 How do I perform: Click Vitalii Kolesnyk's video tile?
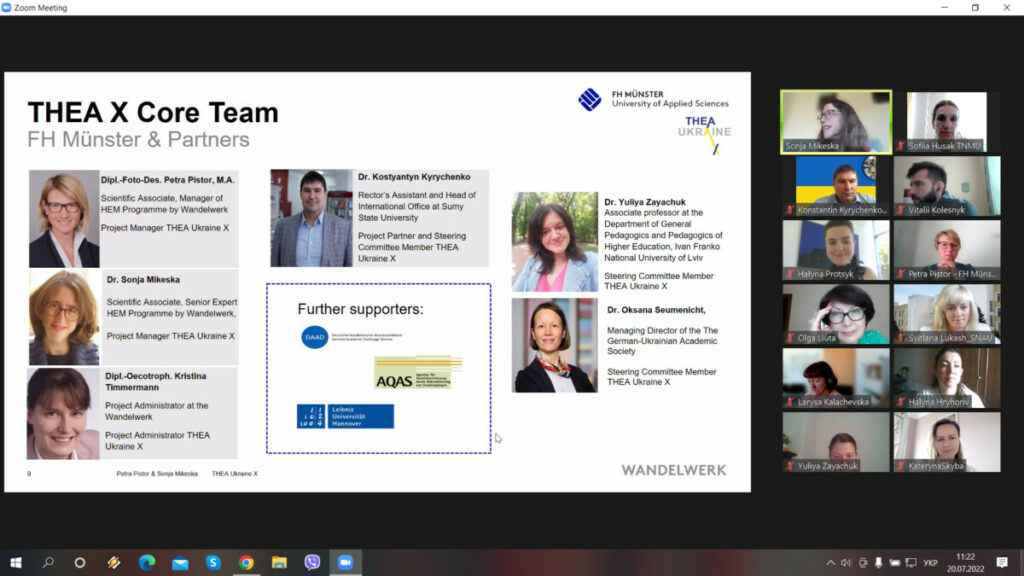tap(946, 186)
